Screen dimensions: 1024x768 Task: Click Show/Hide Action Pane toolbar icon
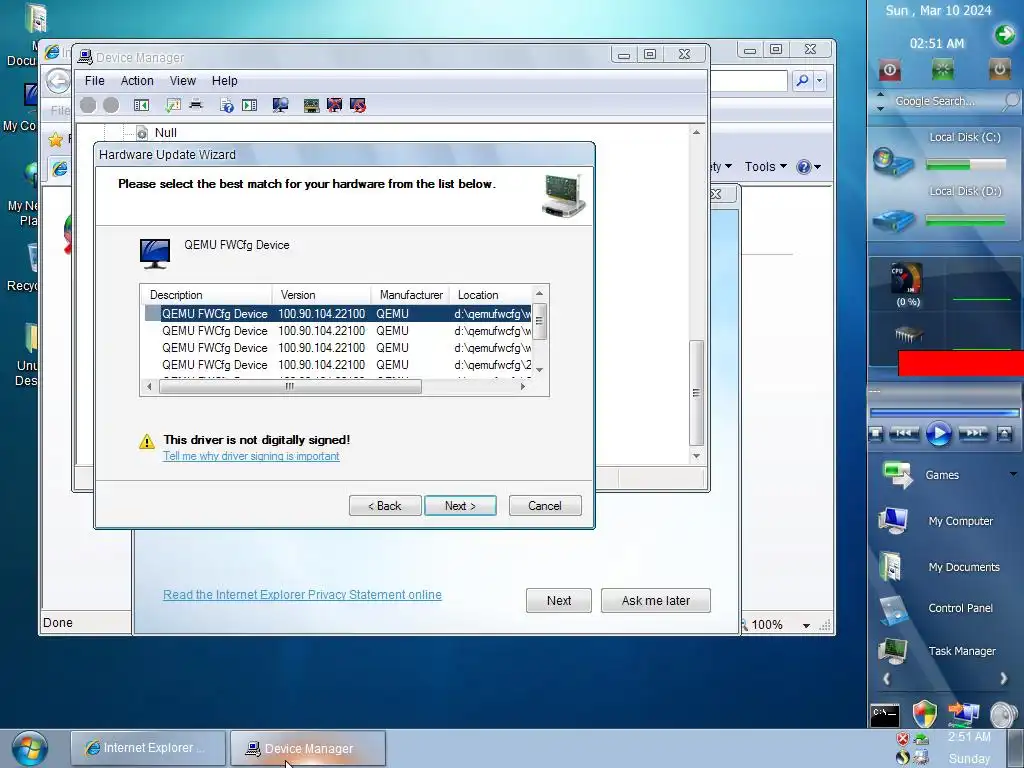coord(249,105)
